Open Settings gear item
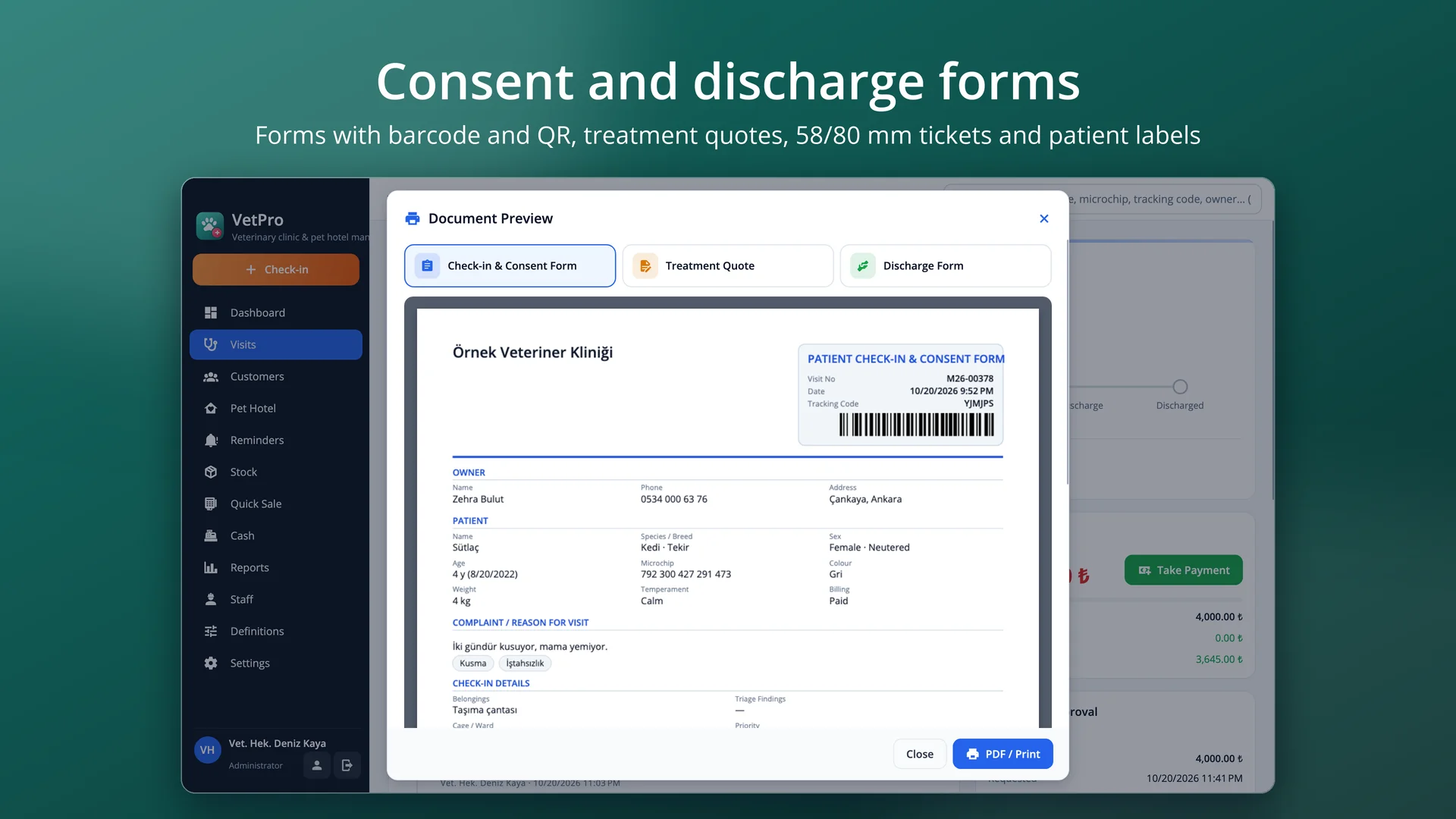1456x819 pixels. pos(276,663)
